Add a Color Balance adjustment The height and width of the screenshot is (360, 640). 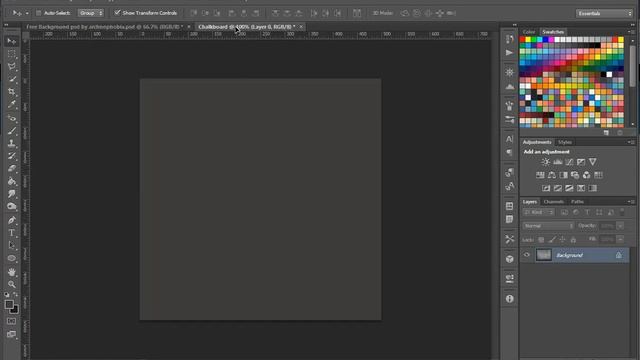pyautogui.click(x=552, y=175)
